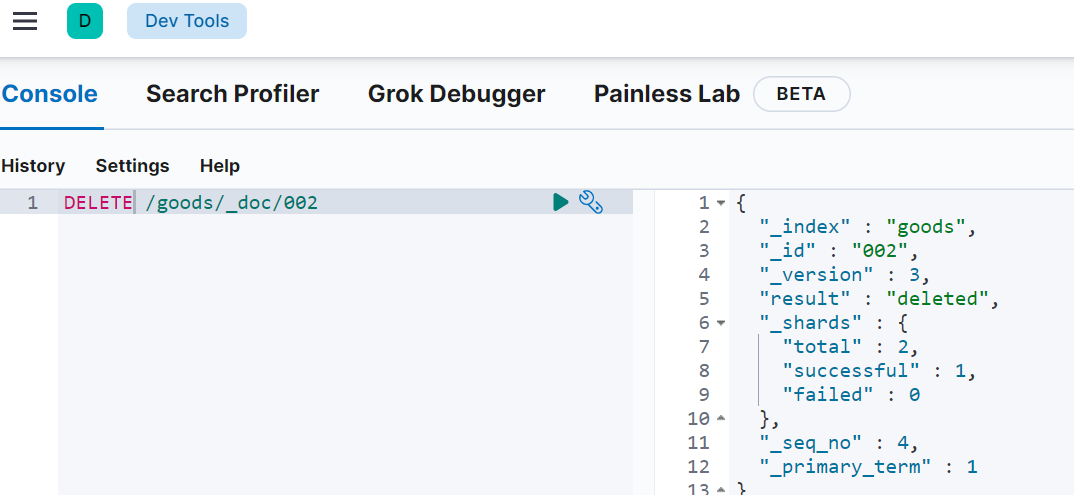1074x495 pixels.
Task: Open the Grok Debugger tab
Action: [456, 94]
